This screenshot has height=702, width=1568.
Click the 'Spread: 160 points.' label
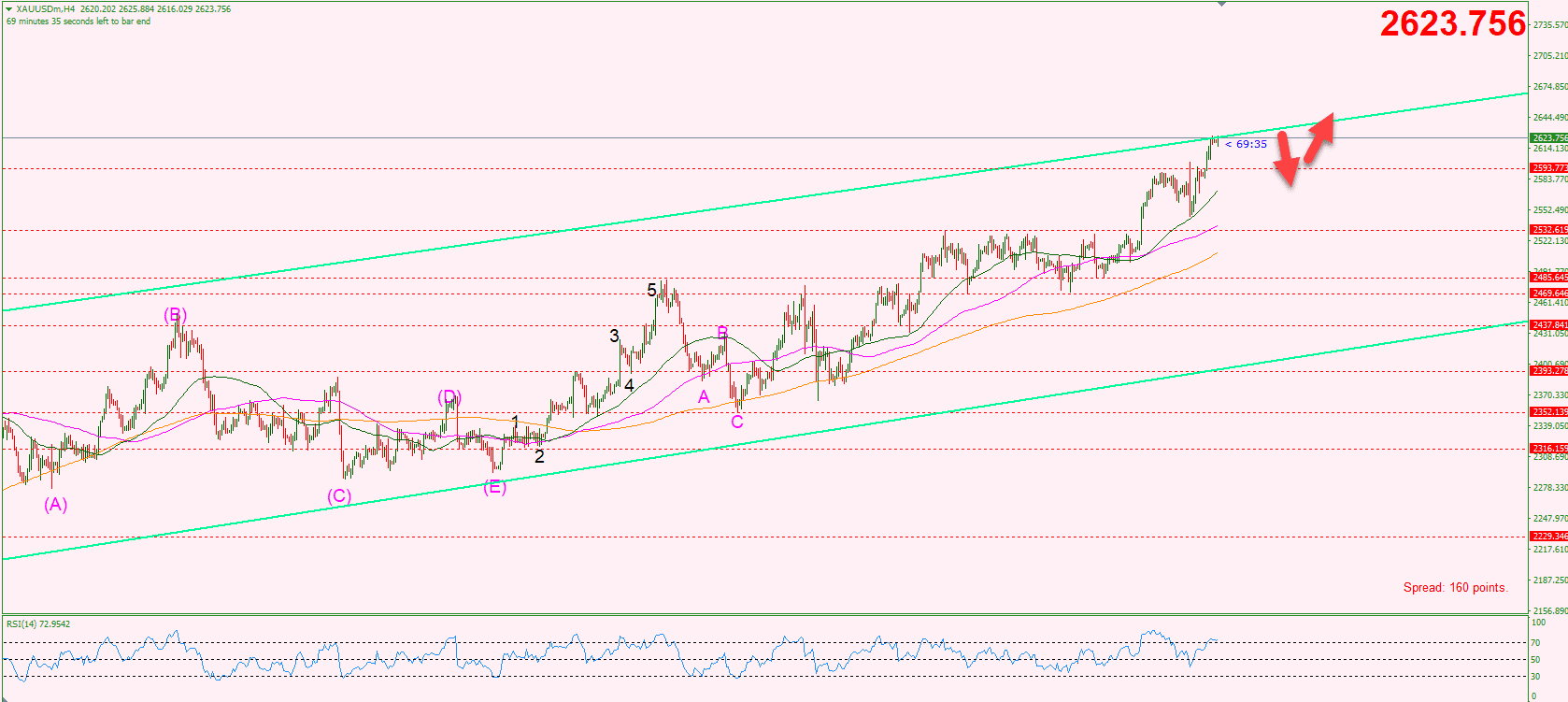coord(1455,588)
